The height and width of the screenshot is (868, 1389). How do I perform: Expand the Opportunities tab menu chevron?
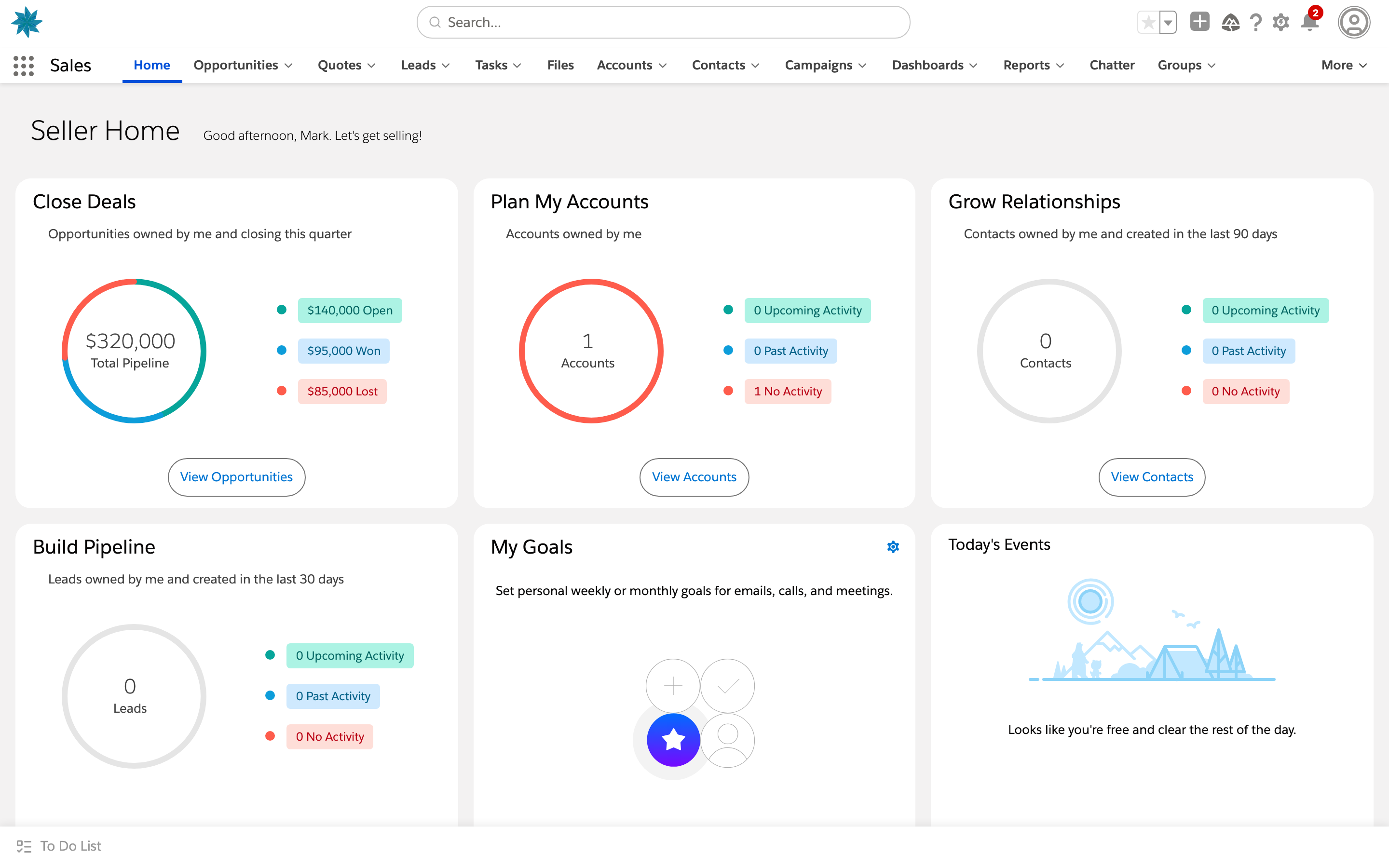click(x=289, y=66)
